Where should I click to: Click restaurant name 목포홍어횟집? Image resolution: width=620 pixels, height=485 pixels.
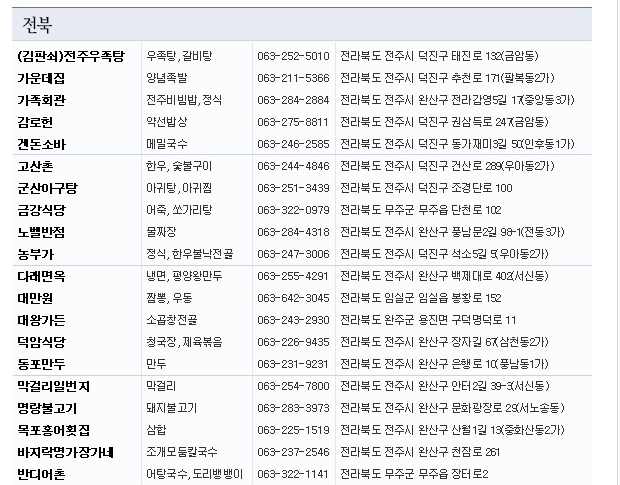53,430
